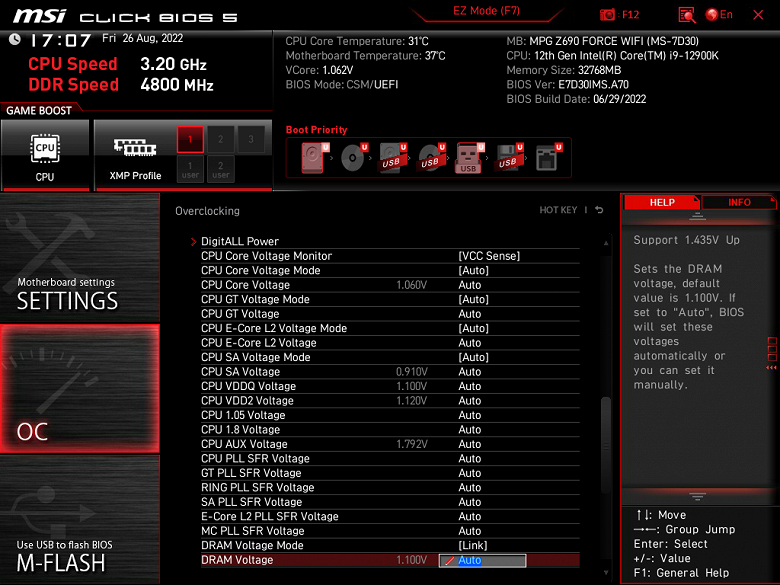The height and width of the screenshot is (585, 780).
Task: Select the CPU Core Voltage Auto value
Action: [x=470, y=285]
